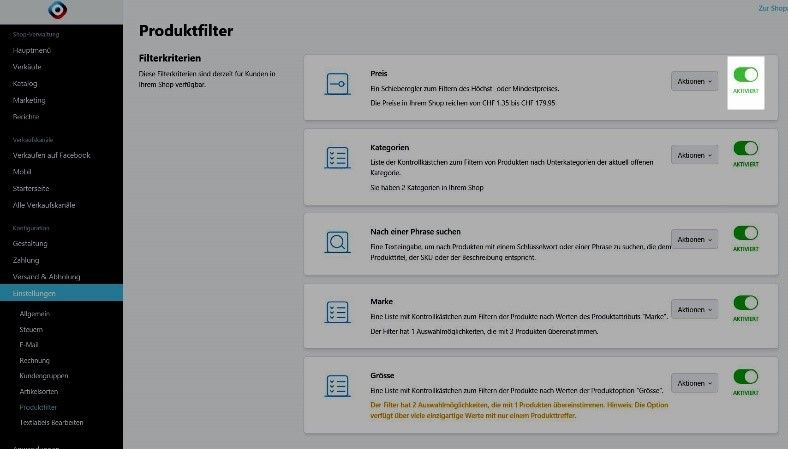Screen dimensions: 788x449
Task: Disable the Kategorien filter toggle
Action: [x=746, y=148]
